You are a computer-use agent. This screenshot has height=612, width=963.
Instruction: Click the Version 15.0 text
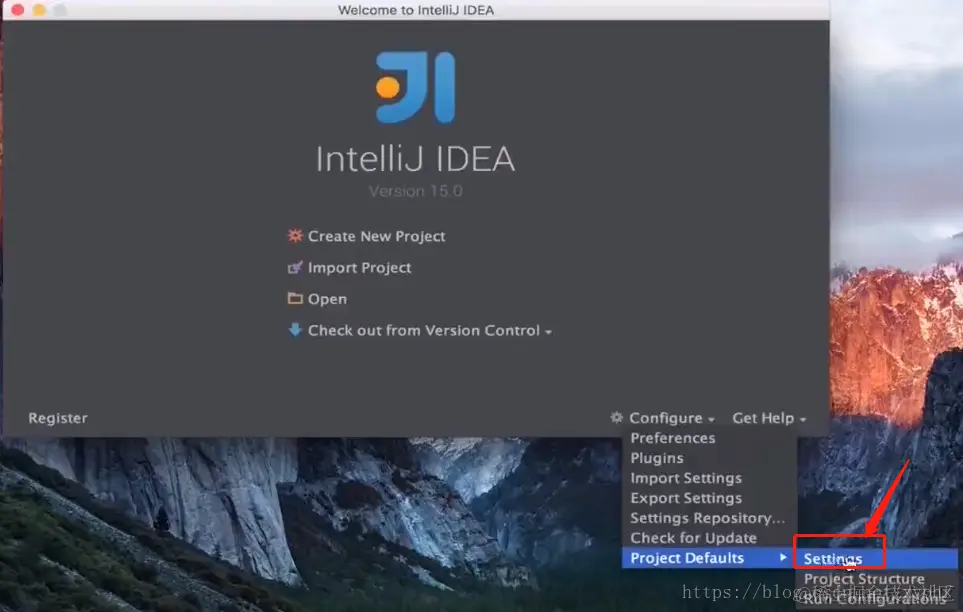tap(415, 191)
